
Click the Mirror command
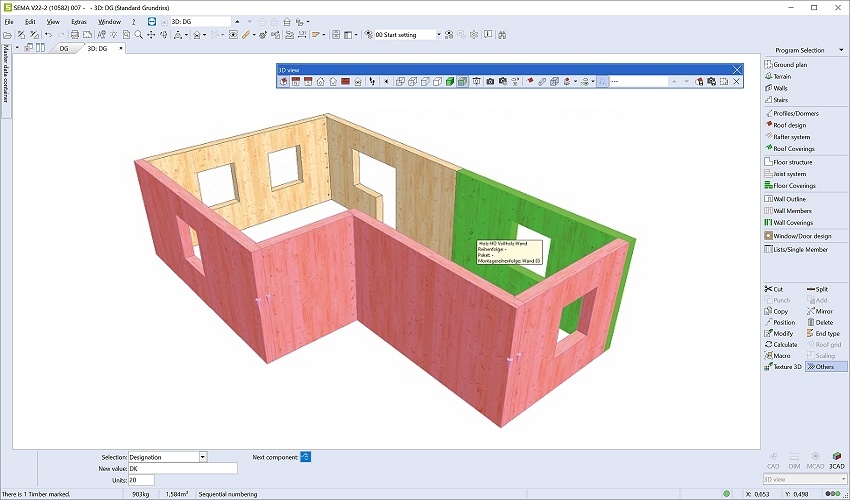[x=820, y=311]
